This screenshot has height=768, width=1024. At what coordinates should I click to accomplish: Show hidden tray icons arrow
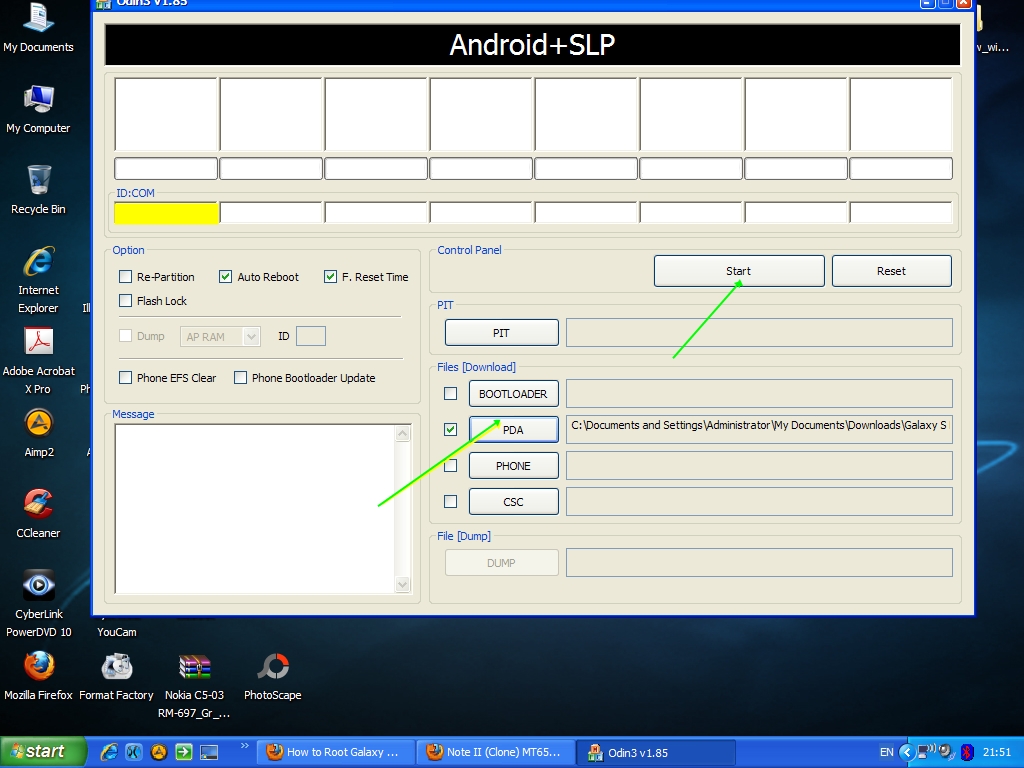pyautogui.click(x=906, y=752)
